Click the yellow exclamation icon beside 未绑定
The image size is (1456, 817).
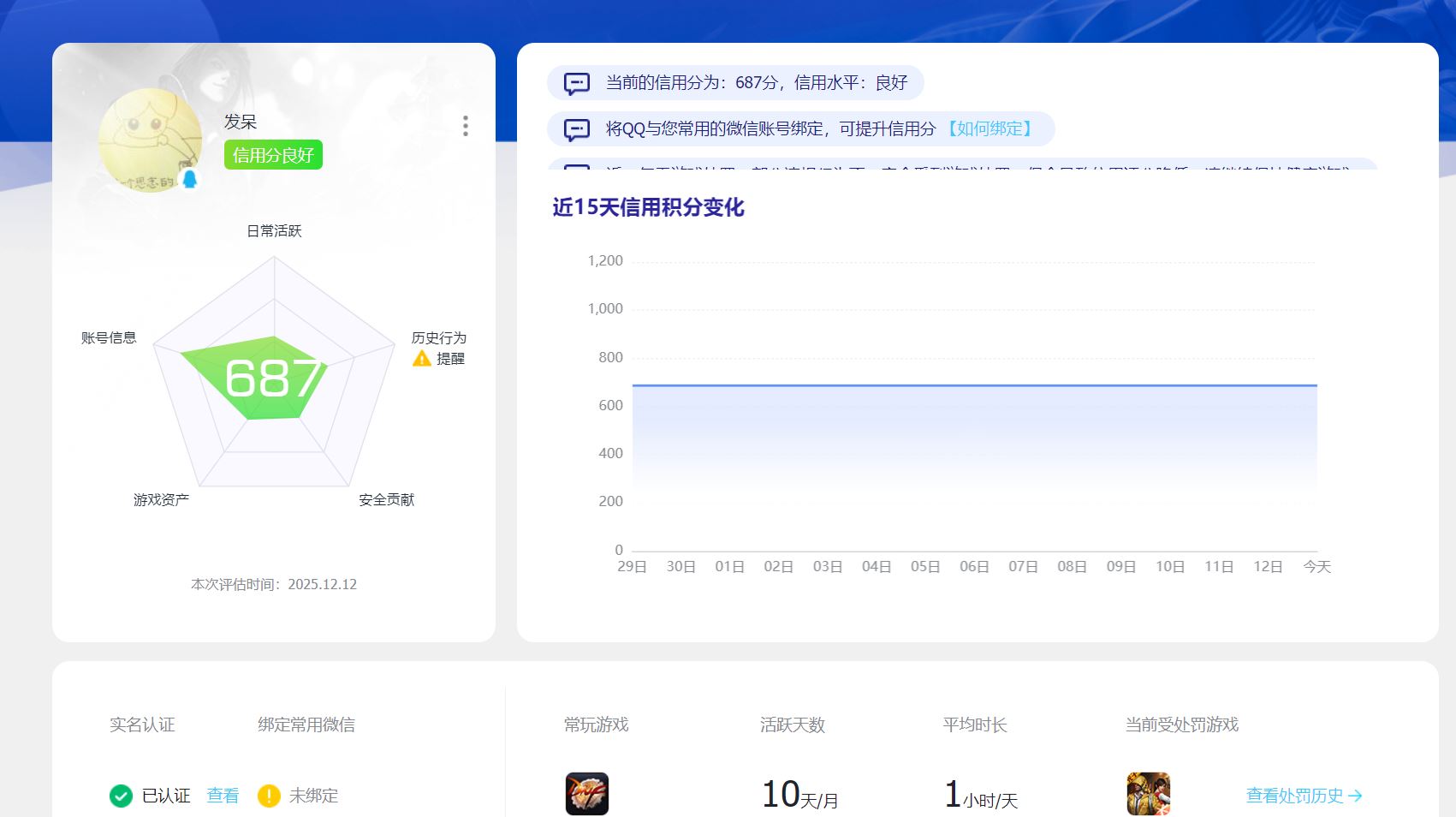click(x=270, y=796)
